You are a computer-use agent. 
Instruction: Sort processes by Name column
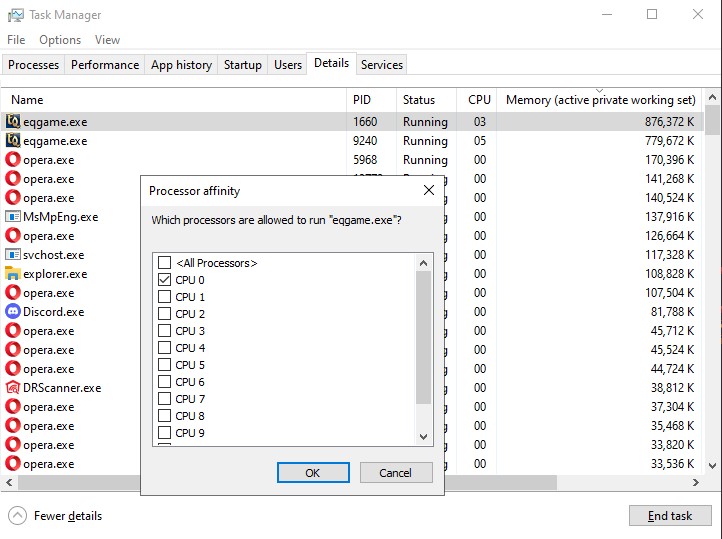coord(28,100)
